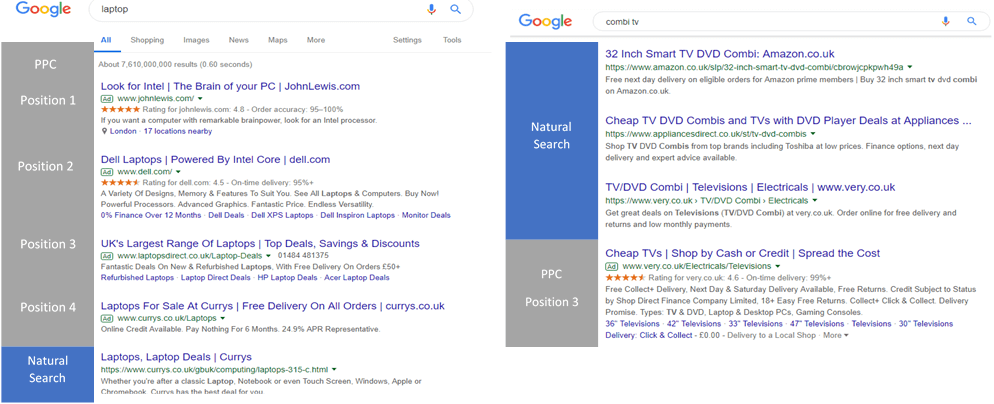
Task: Click 'Dell Inspiron Laptops' sitelink
Action: click(x=358, y=215)
